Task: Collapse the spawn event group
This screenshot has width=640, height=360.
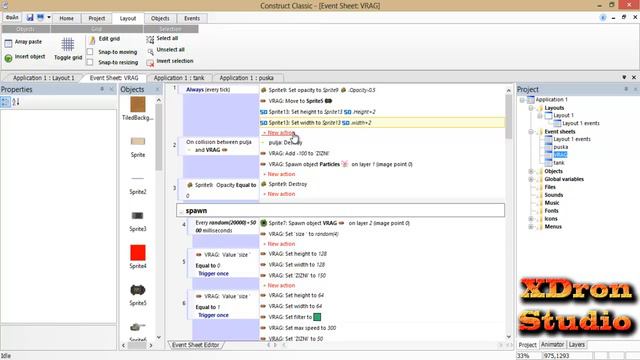Action: tap(181, 211)
